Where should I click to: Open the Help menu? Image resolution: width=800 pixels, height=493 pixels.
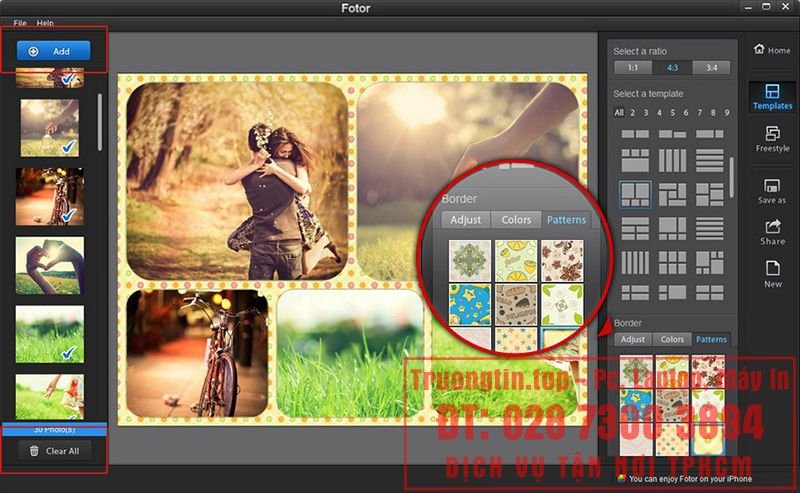[x=45, y=22]
